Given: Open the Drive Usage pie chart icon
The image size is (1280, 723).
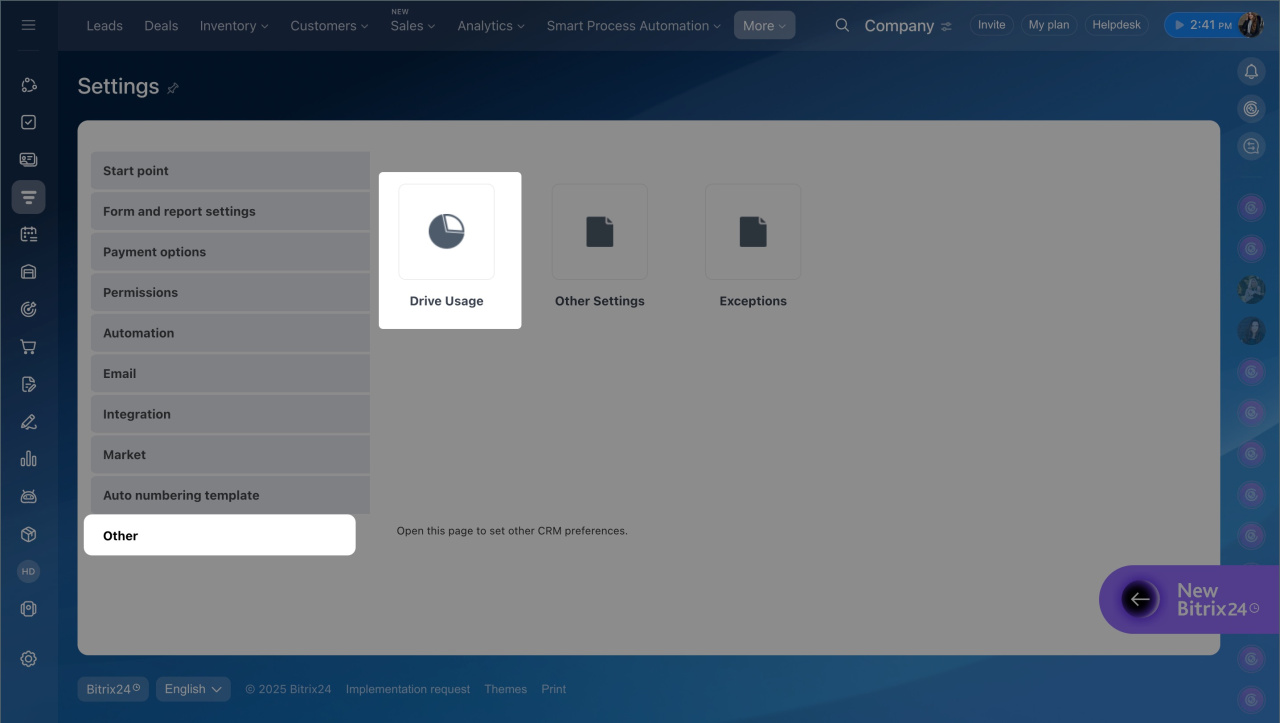Looking at the screenshot, I should (x=446, y=232).
